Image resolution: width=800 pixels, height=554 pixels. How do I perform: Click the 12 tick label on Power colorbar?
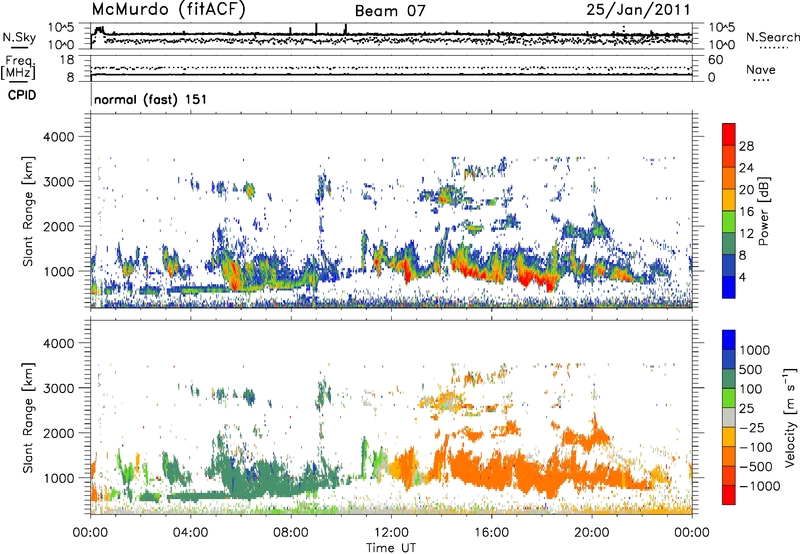746,234
